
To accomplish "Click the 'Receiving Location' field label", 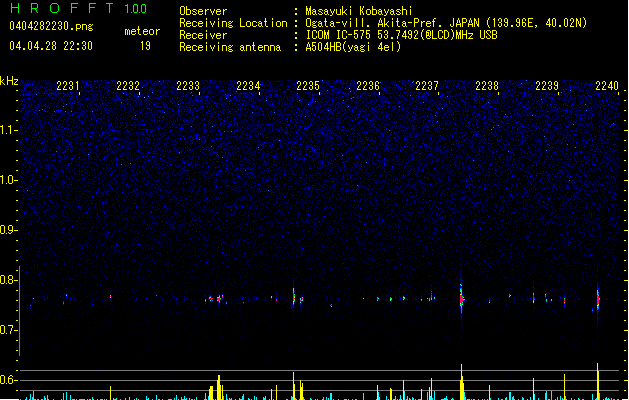I will [x=233, y=23].
